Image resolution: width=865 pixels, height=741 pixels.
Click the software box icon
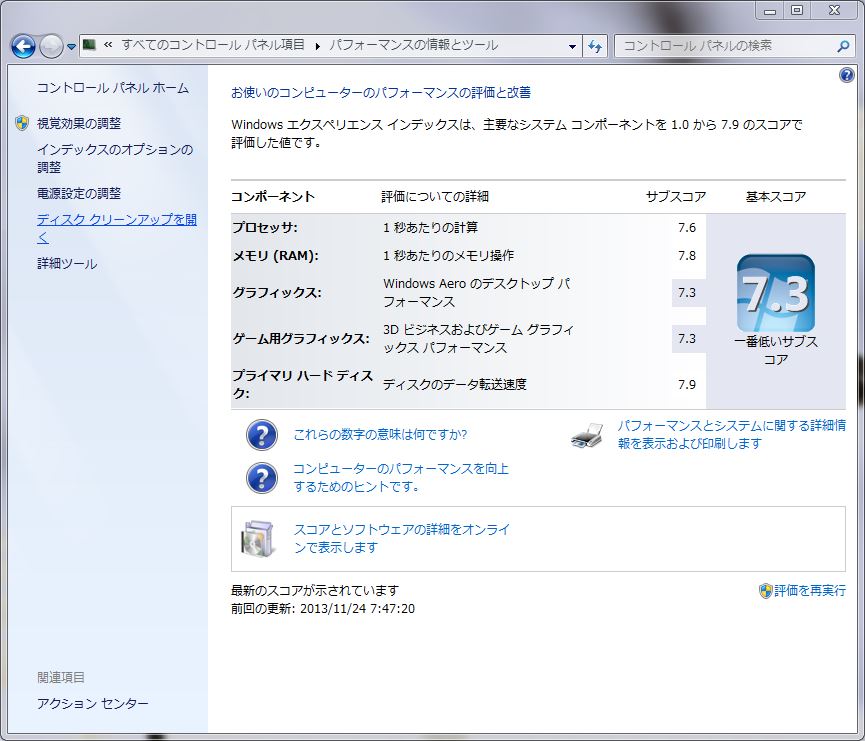coord(258,539)
